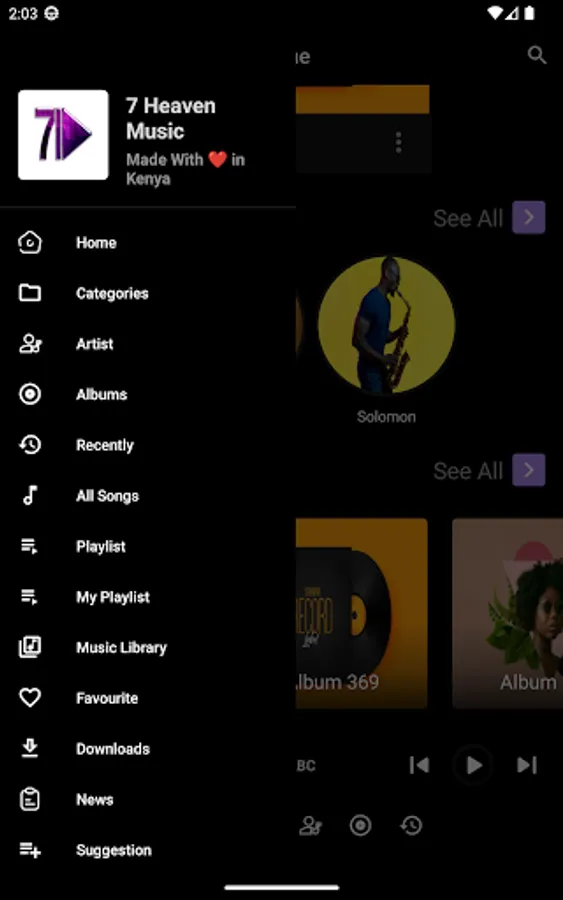Tap the Solomon artist name label
563x900 pixels.
point(386,416)
